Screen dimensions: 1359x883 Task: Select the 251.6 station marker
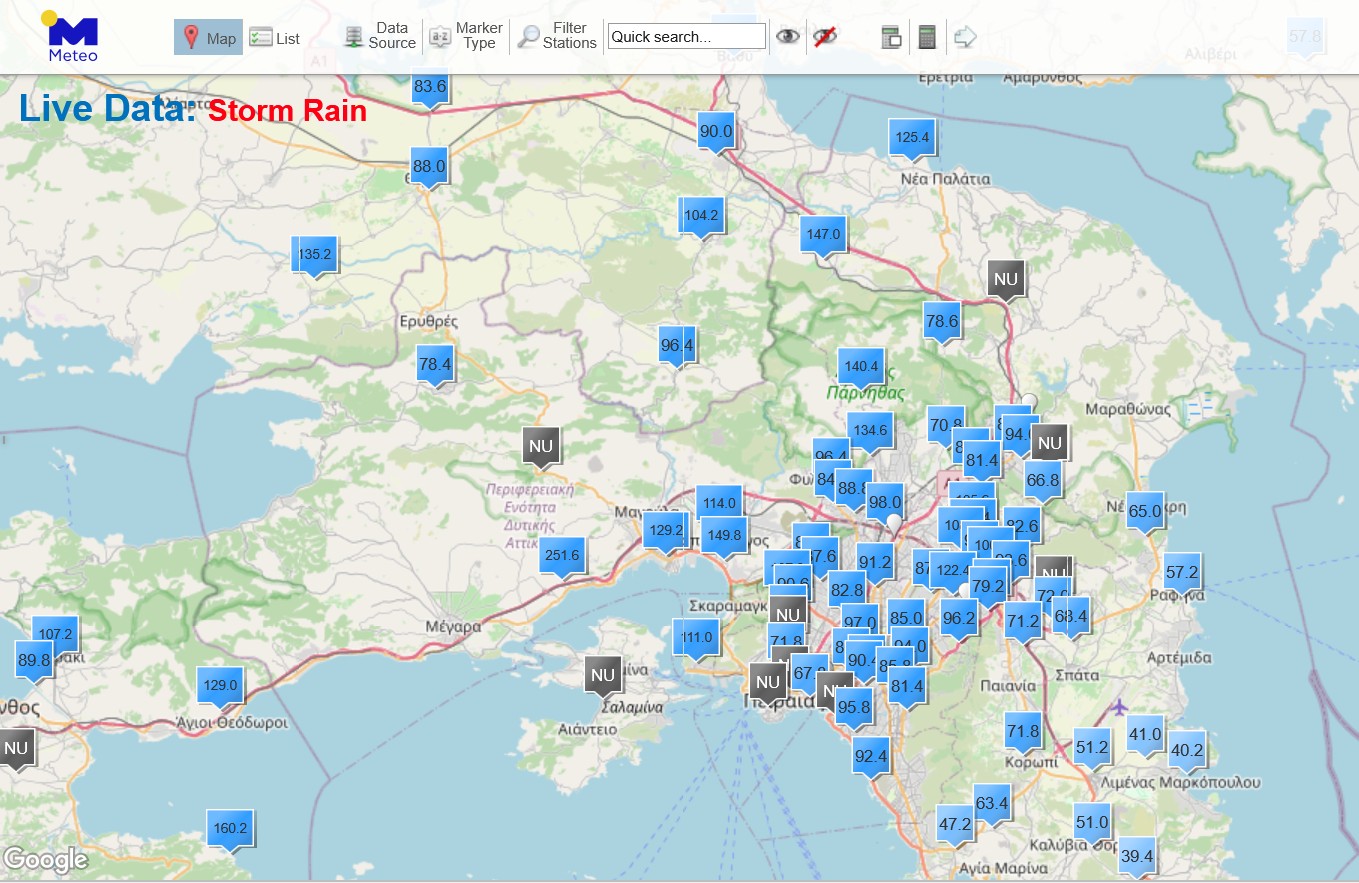tap(562, 555)
